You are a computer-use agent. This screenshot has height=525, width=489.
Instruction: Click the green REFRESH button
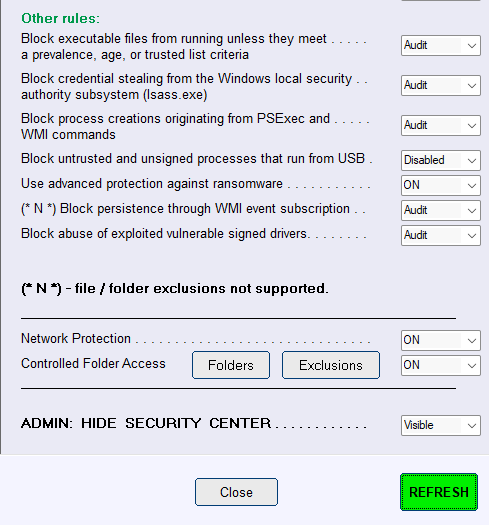click(x=439, y=492)
